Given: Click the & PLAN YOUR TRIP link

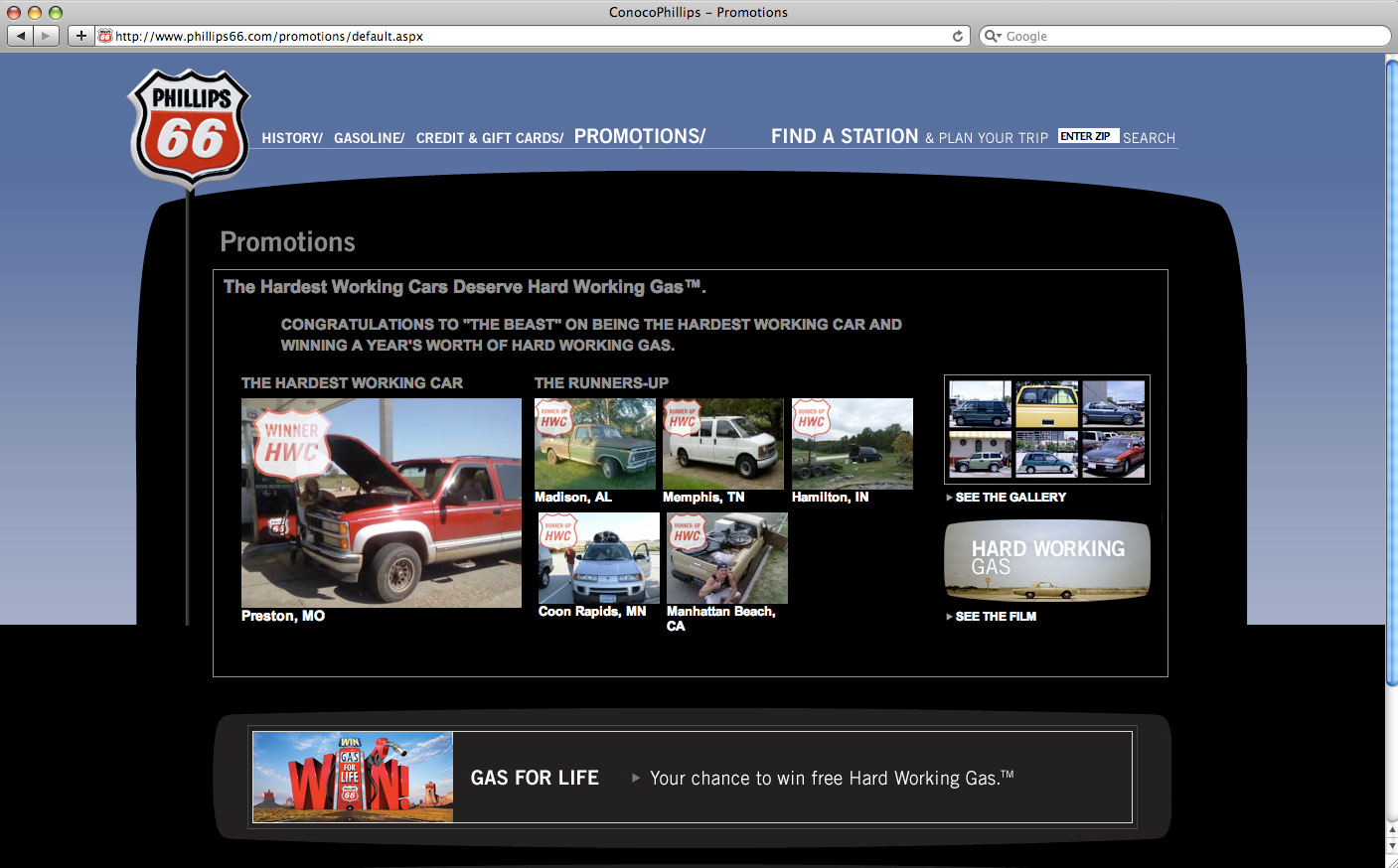Looking at the screenshot, I should (x=987, y=138).
